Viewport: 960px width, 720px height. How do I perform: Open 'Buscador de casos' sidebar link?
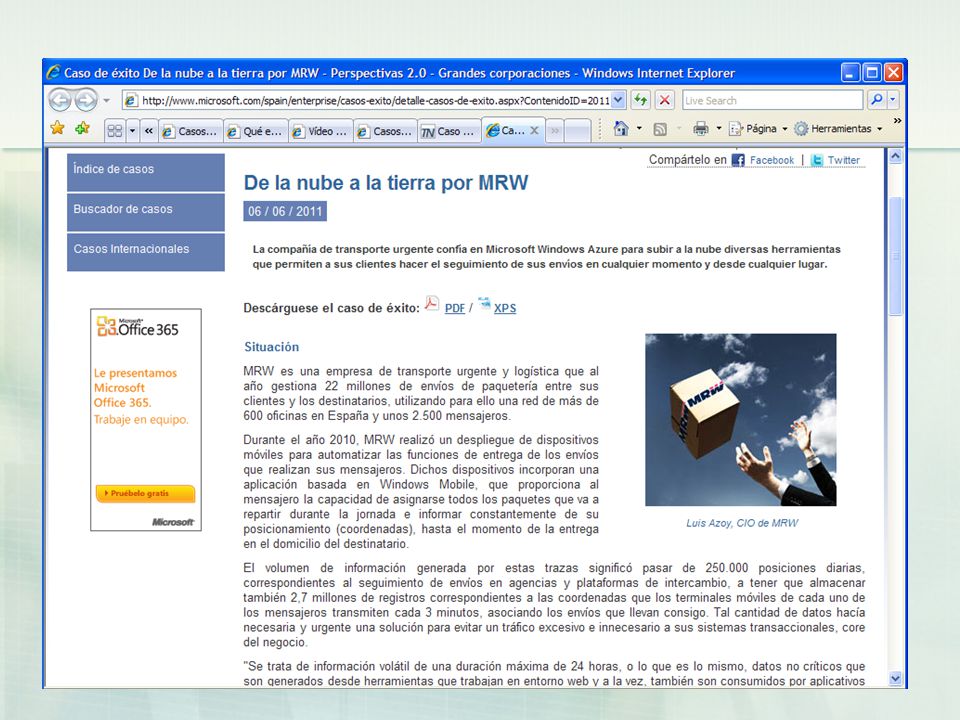coord(146,212)
